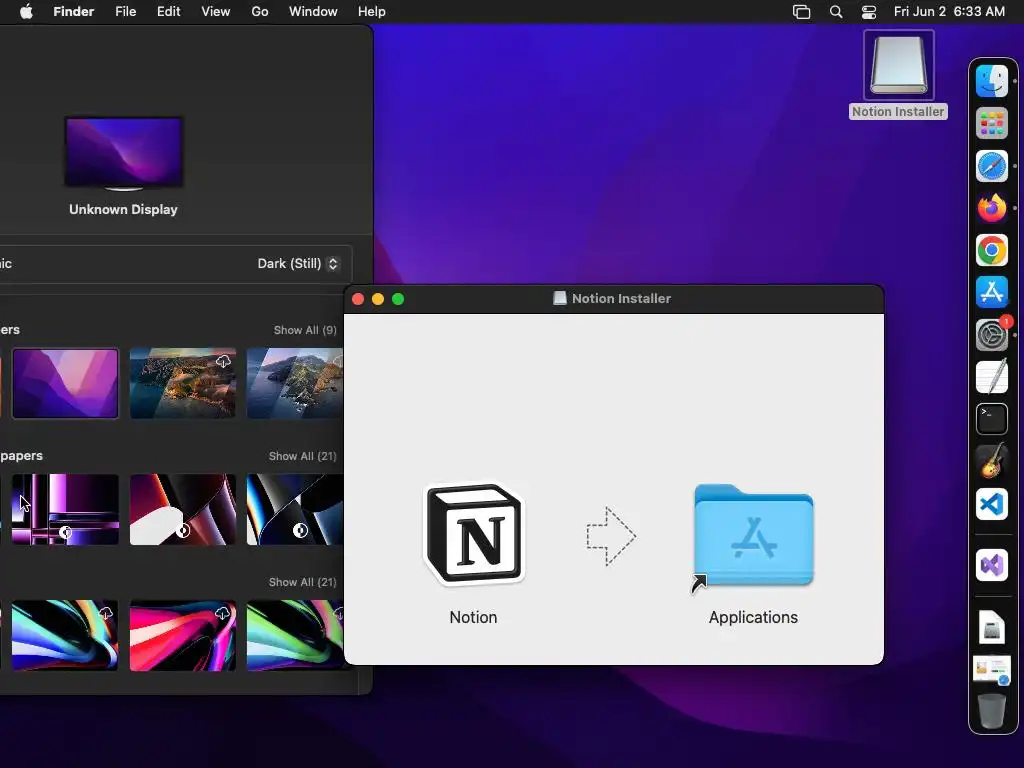The height and width of the screenshot is (768, 1024).
Task: Open Terminal from the dock
Action: (991, 419)
